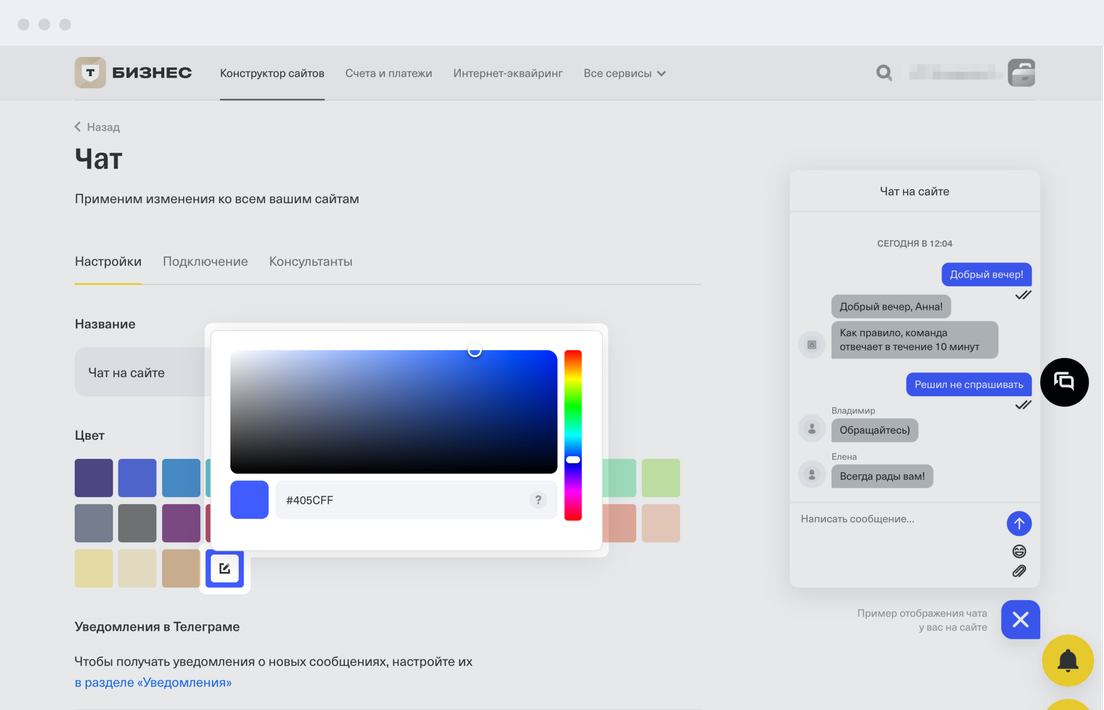Click the Чат на сайте preview header

pyautogui.click(x=915, y=191)
